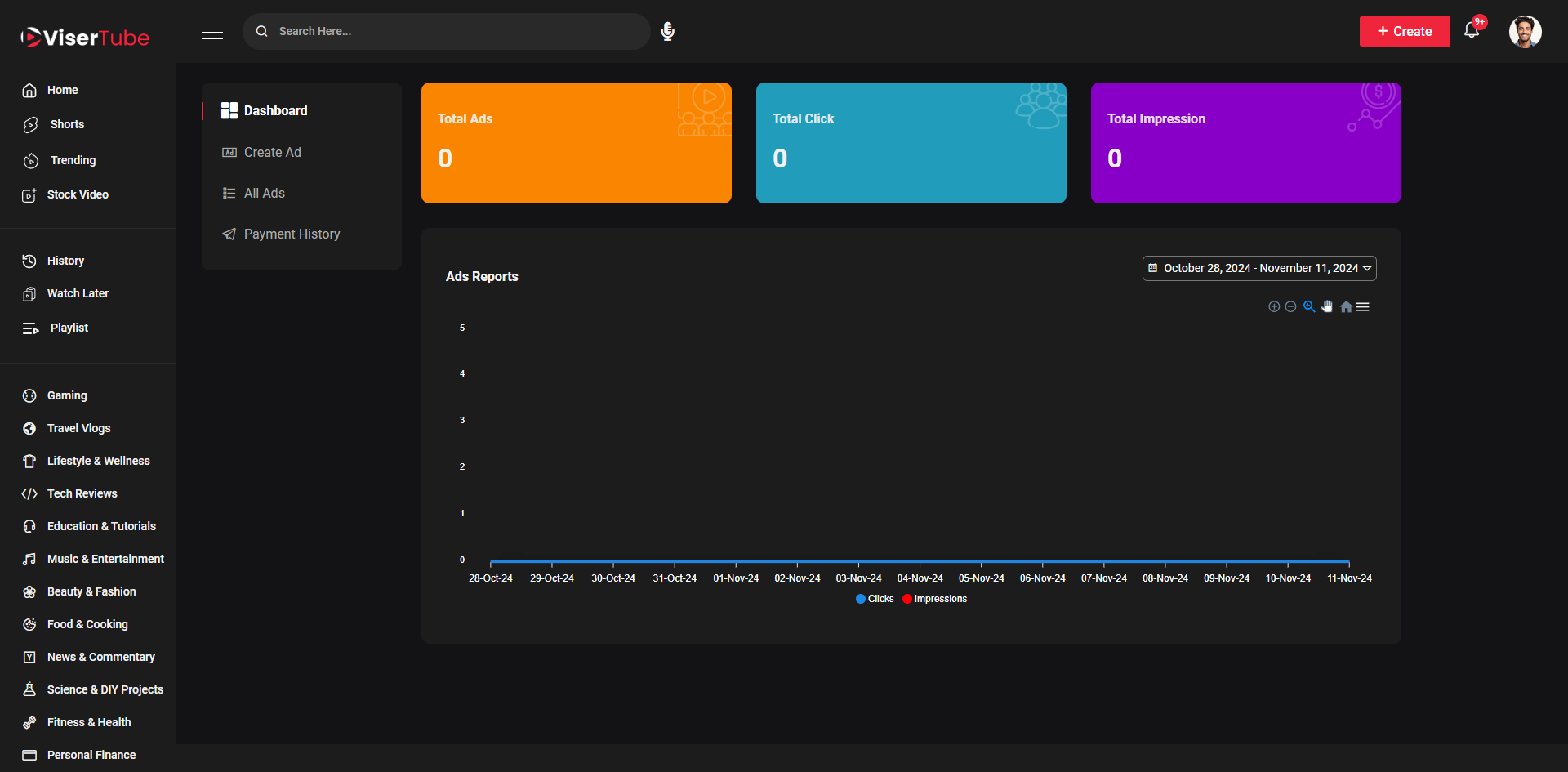Open the Create Ad page
The height and width of the screenshot is (772, 1568).
[272, 152]
